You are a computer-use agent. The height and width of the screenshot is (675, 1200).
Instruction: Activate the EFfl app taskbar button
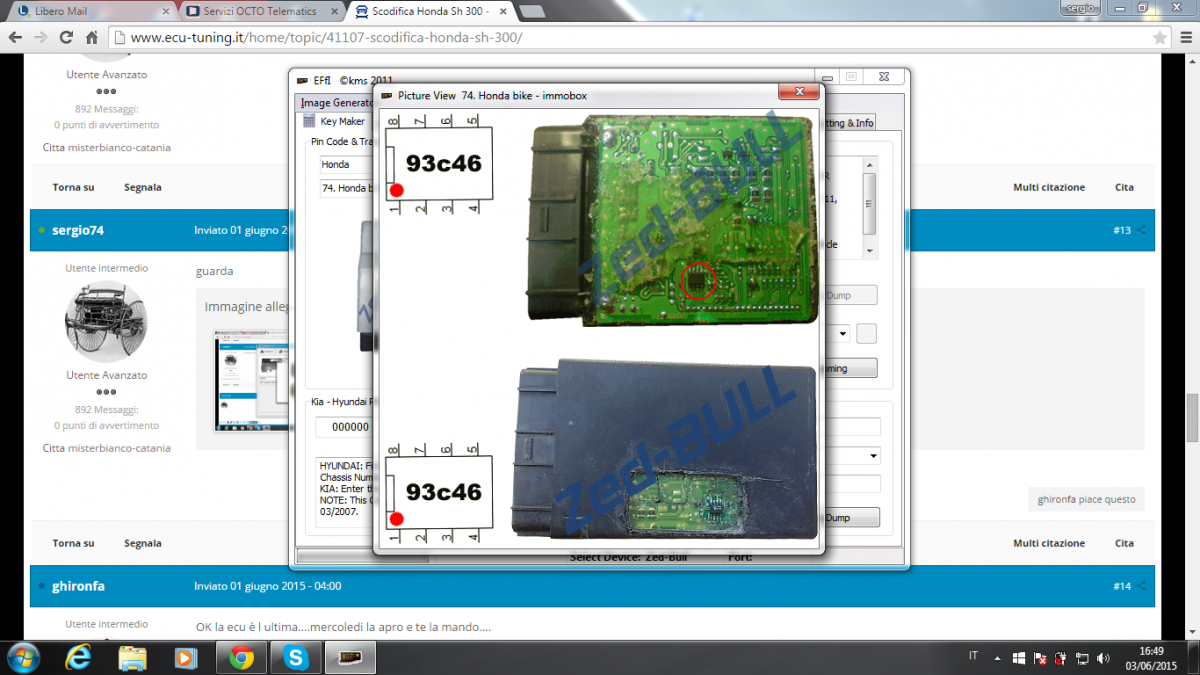pyautogui.click(x=351, y=657)
